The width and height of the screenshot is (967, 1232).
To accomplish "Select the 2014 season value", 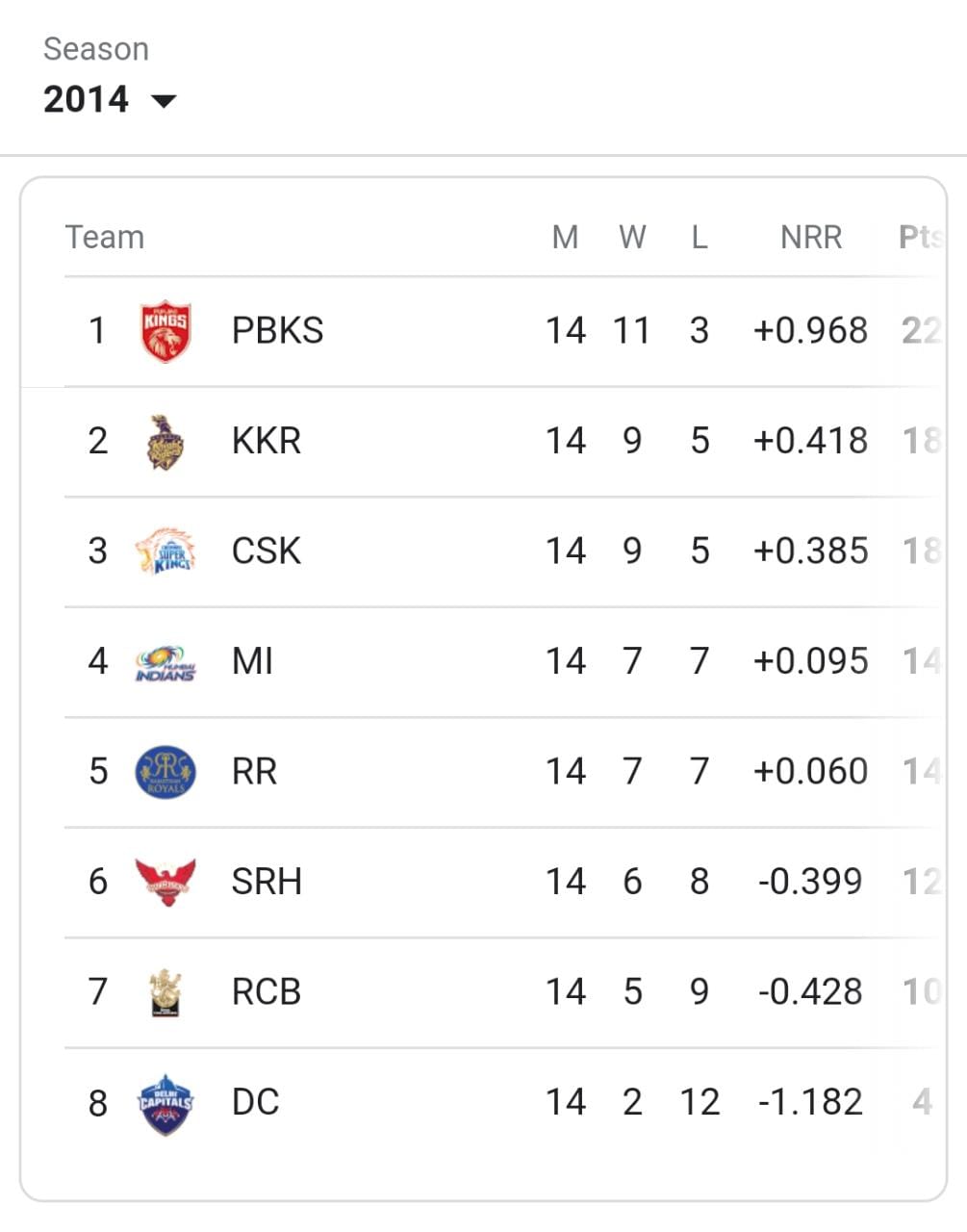I will (86, 99).
